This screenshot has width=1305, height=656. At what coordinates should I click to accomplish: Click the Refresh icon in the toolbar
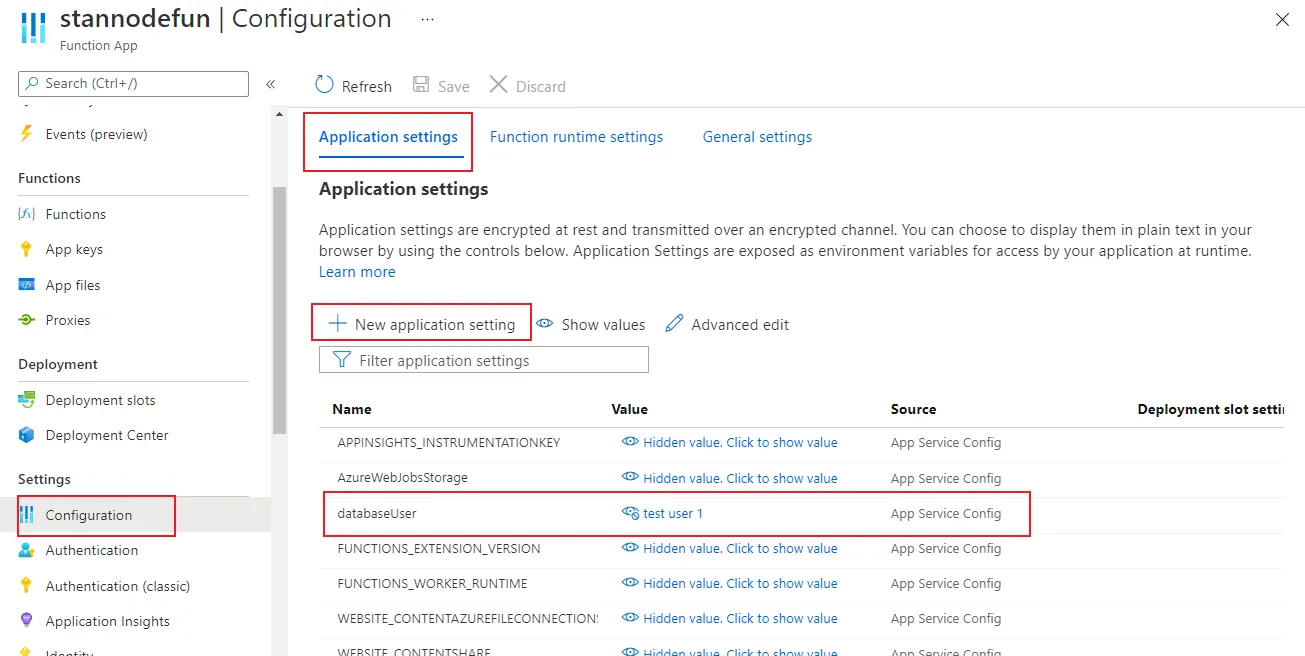click(x=324, y=85)
